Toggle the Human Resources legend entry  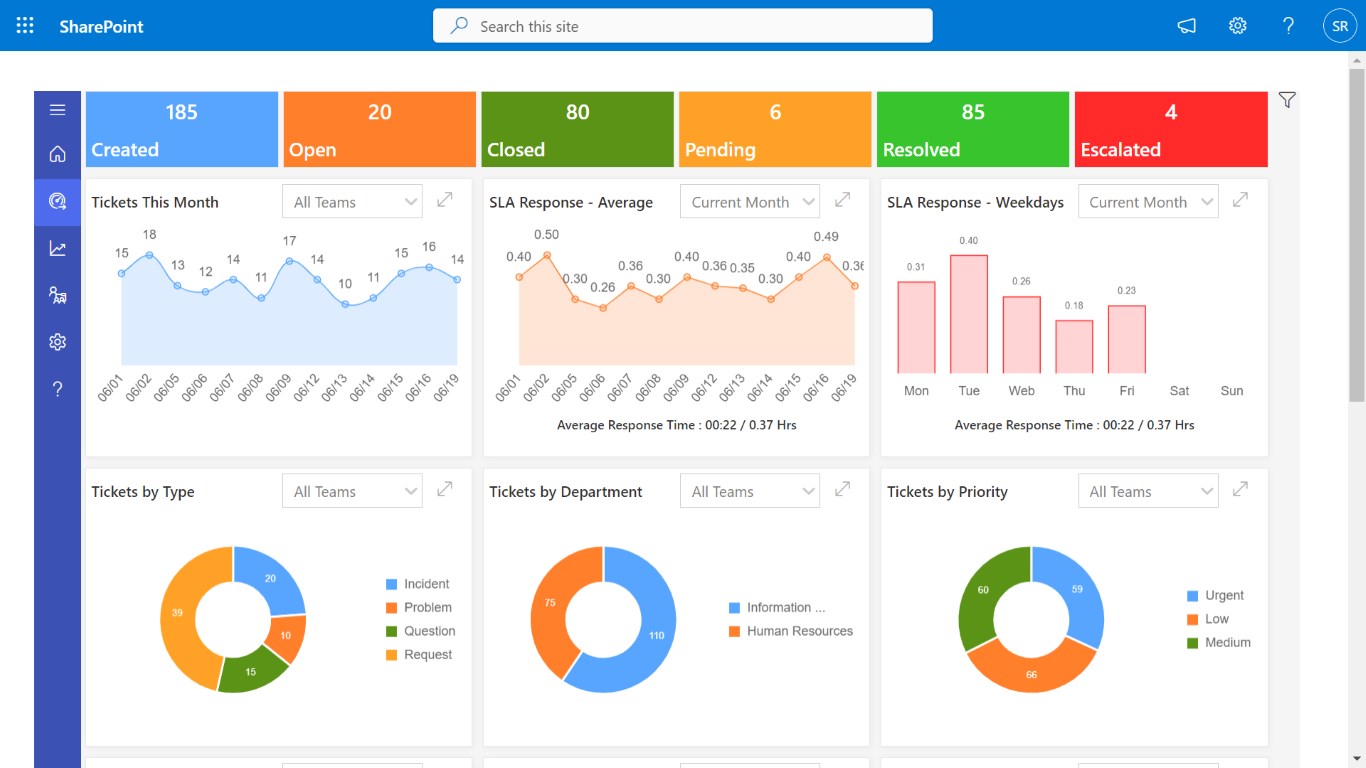pos(791,631)
